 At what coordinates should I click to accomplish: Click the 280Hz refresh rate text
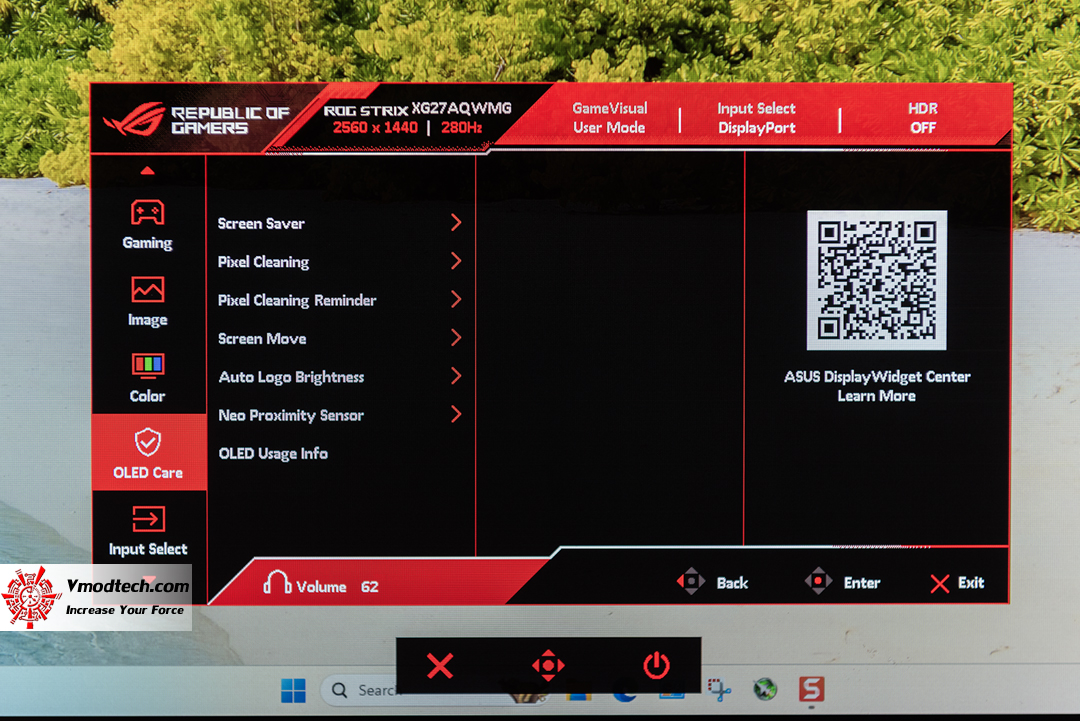pyautogui.click(x=461, y=127)
